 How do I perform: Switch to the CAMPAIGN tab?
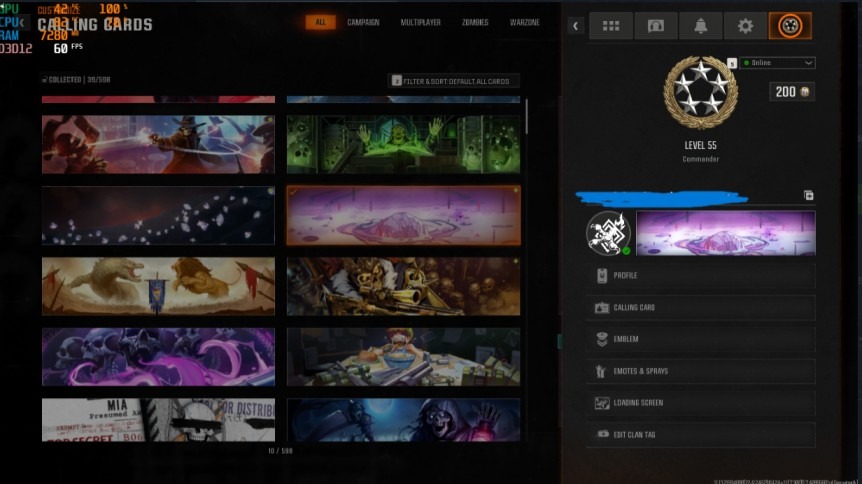[x=363, y=23]
